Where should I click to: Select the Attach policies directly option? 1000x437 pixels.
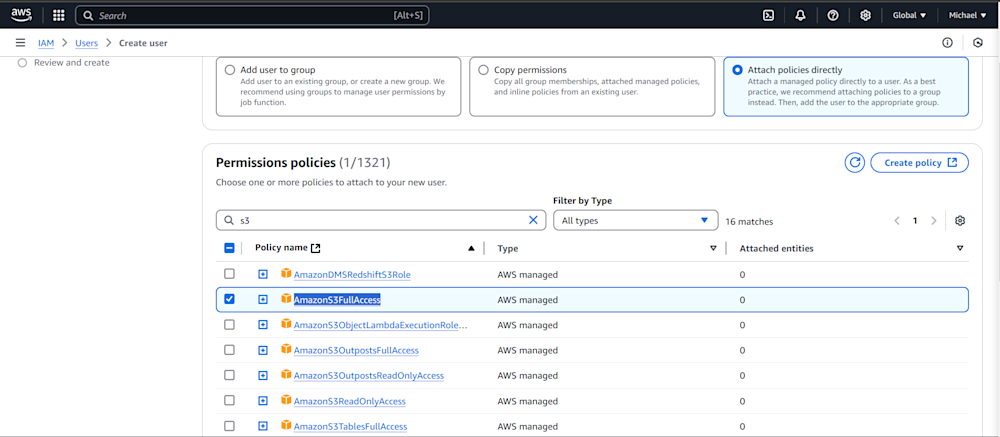click(x=738, y=70)
